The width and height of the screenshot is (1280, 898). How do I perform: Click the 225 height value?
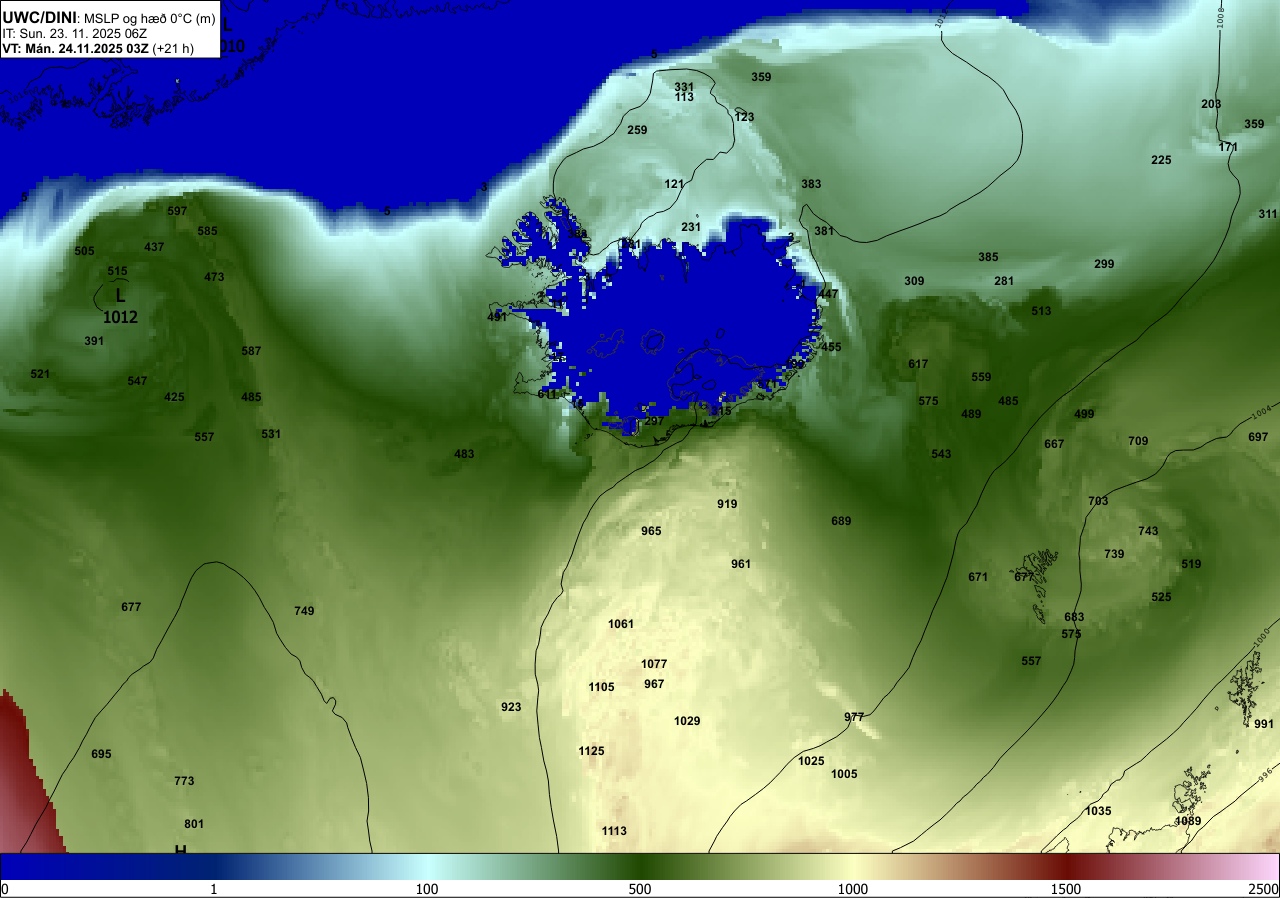[1161, 160]
